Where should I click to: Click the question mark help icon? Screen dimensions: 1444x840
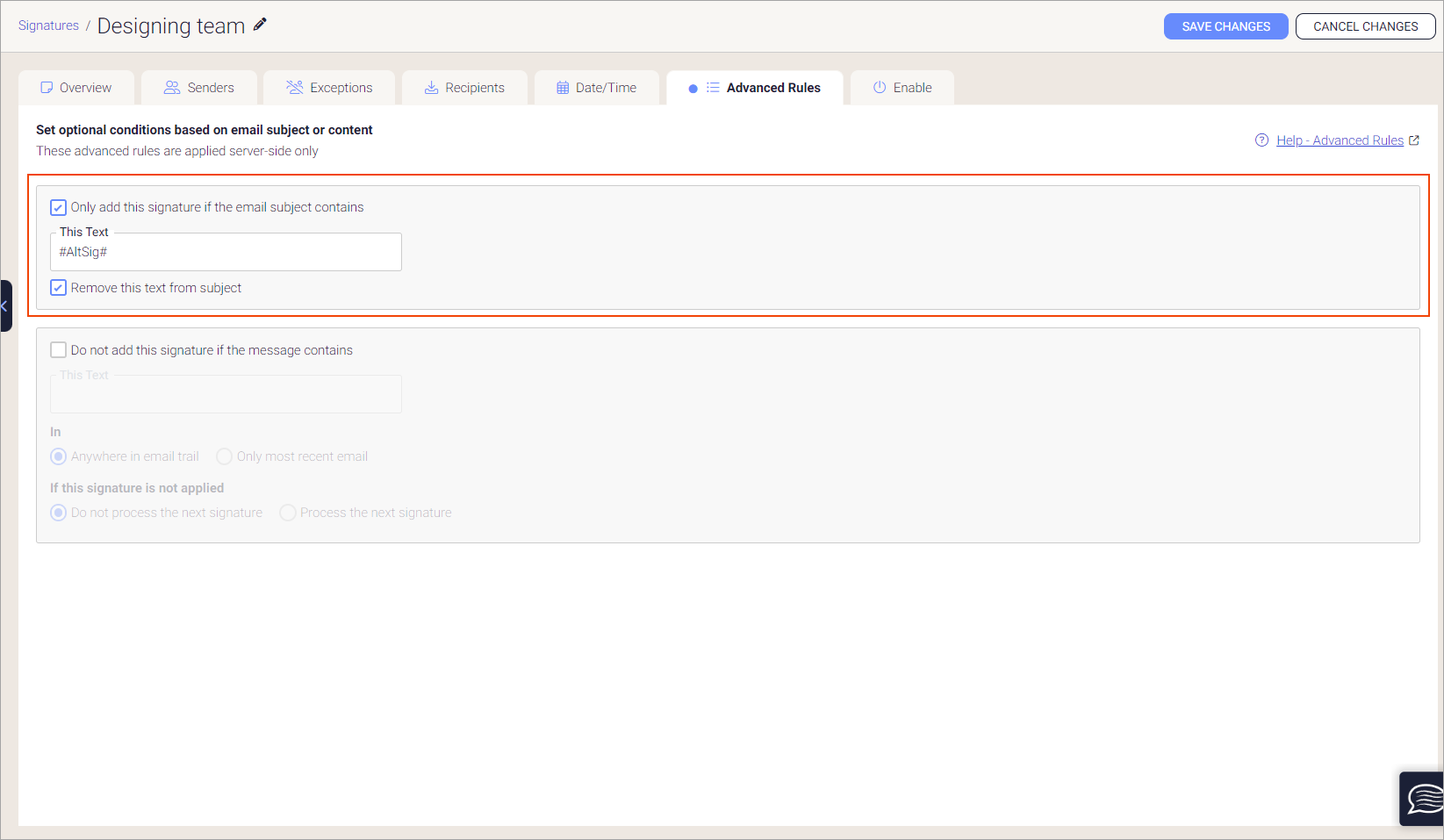(x=1261, y=140)
